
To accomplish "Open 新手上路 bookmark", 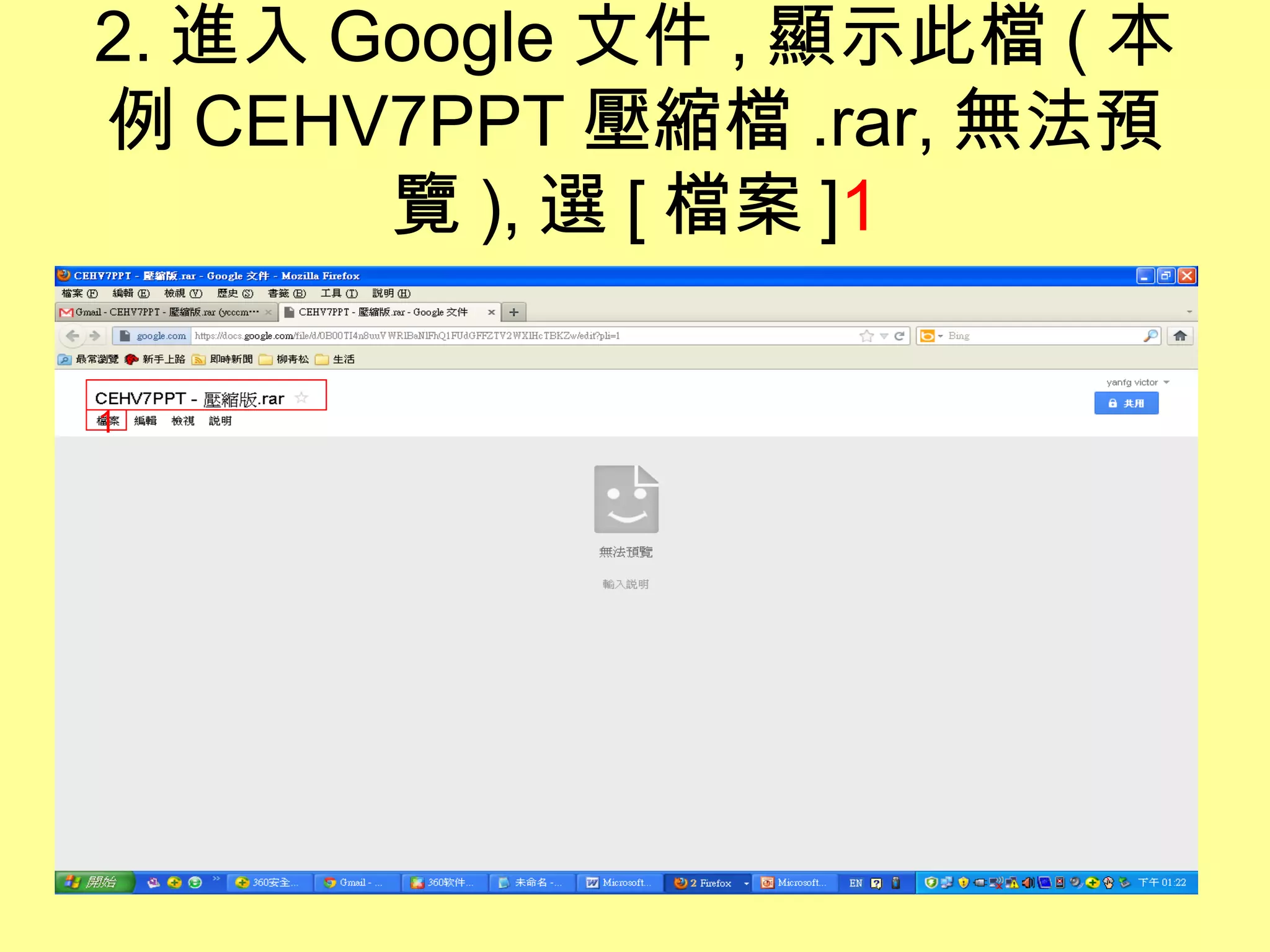I will [155, 359].
